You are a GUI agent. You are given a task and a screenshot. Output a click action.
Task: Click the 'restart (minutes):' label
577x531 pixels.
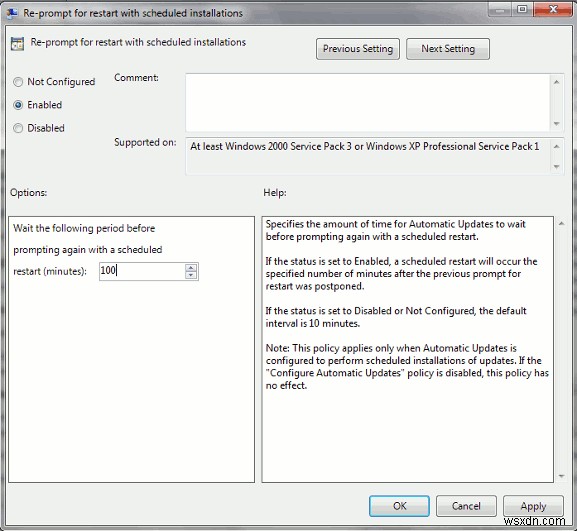pyautogui.click(x=50, y=272)
